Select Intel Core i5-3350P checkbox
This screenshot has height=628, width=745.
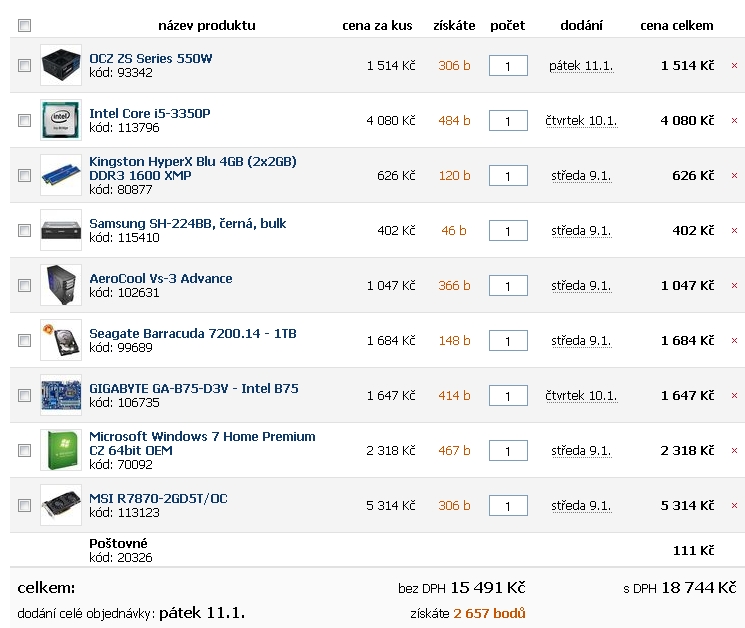click(x=24, y=120)
